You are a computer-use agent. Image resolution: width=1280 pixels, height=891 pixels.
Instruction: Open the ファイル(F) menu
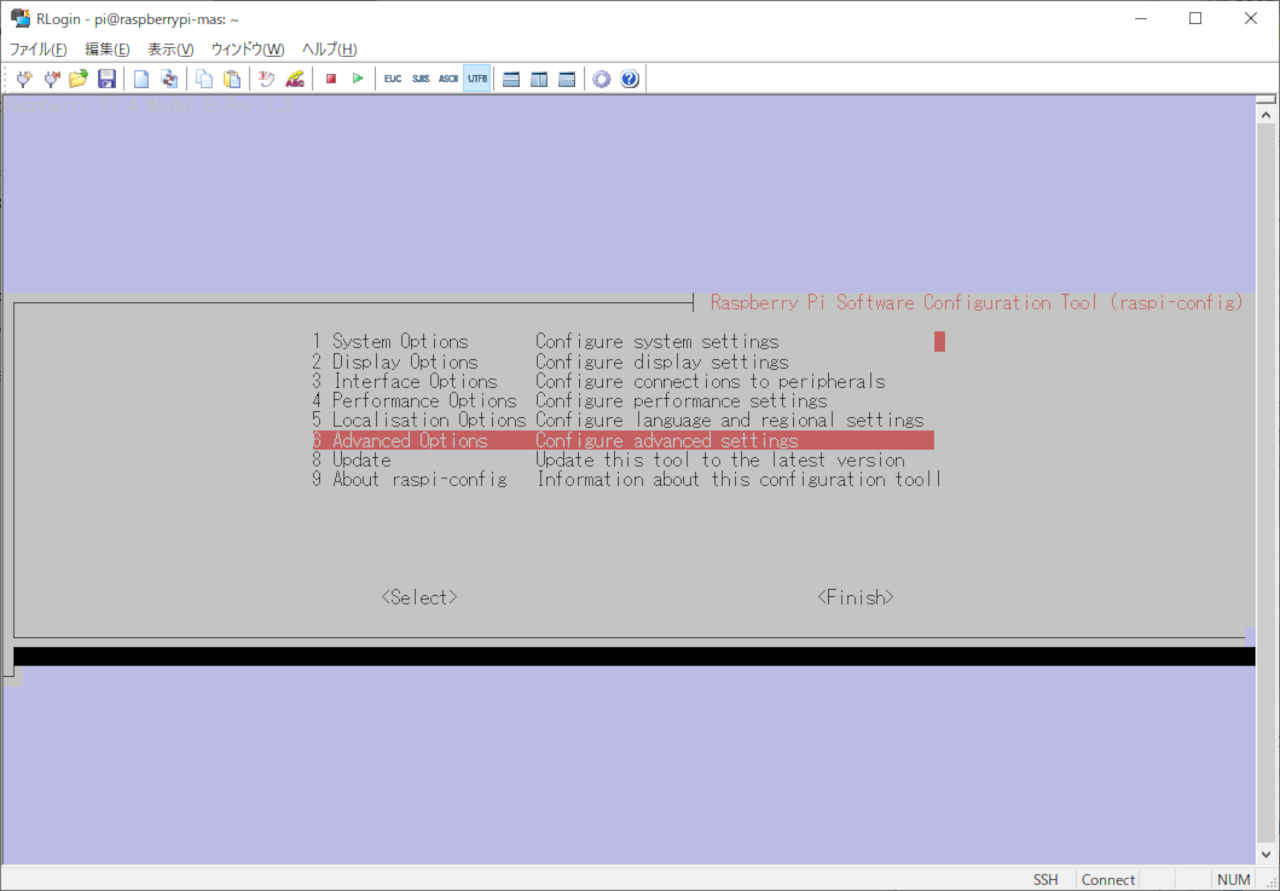pyautogui.click(x=38, y=49)
